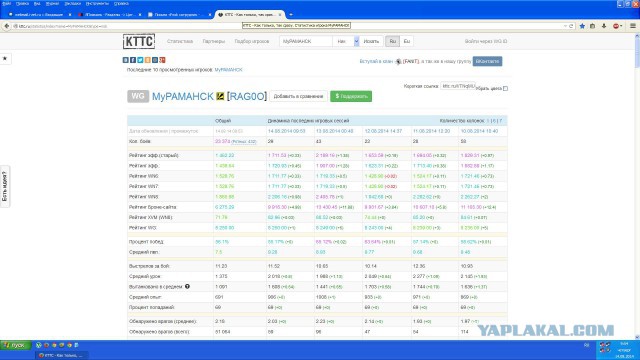Click the Искать search button
640x360 pixels.
click(371, 41)
